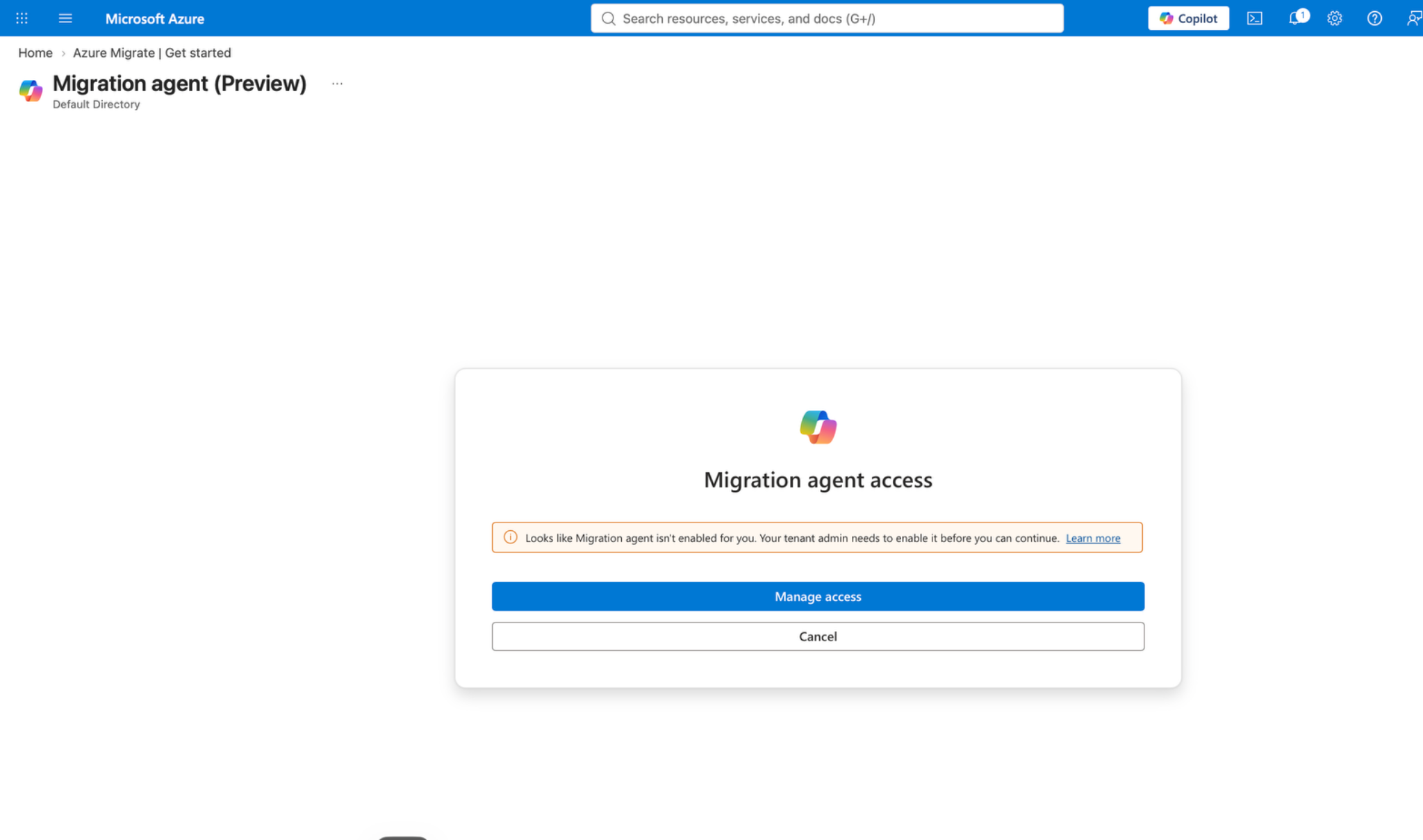Click the search resources input field
Image resolution: width=1423 pixels, height=840 pixels.
point(827,19)
